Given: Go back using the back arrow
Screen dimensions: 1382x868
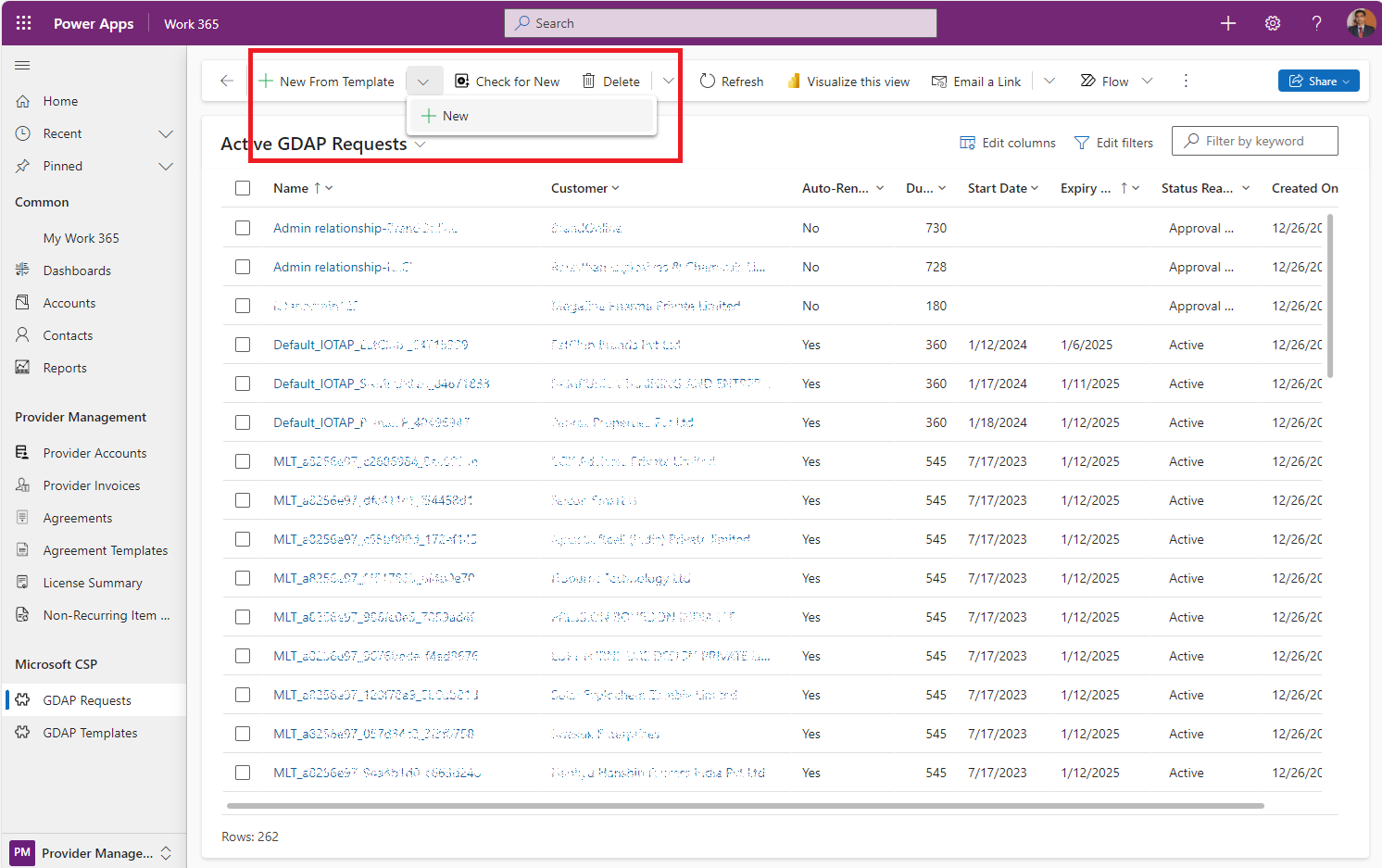Looking at the screenshot, I should click(227, 81).
